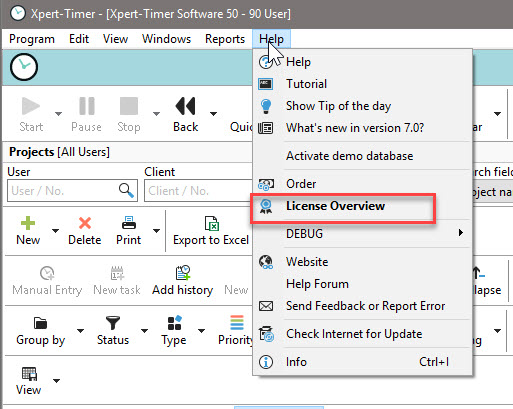Click the Type shapes icon
The image size is (513, 409).
tap(175, 323)
